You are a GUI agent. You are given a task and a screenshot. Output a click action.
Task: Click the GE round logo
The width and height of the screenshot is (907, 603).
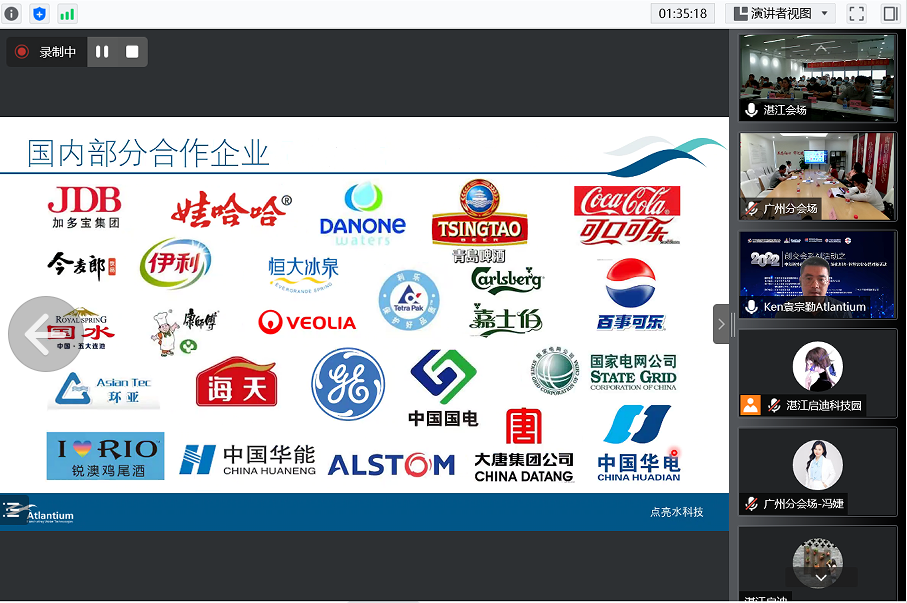(x=348, y=384)
